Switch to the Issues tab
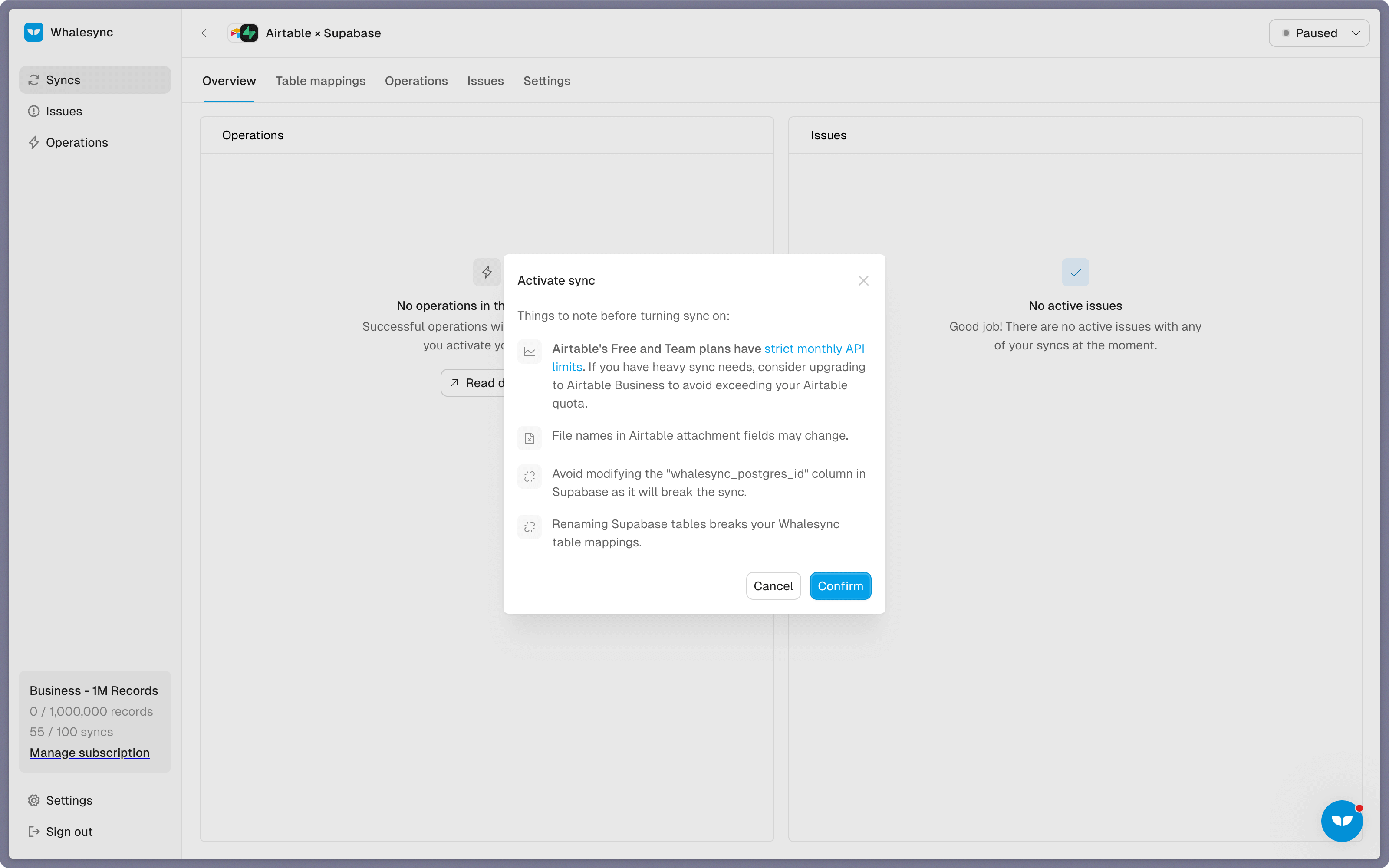Image resolution: width=1389 pixels, height=868 pixels. point(486,81)
